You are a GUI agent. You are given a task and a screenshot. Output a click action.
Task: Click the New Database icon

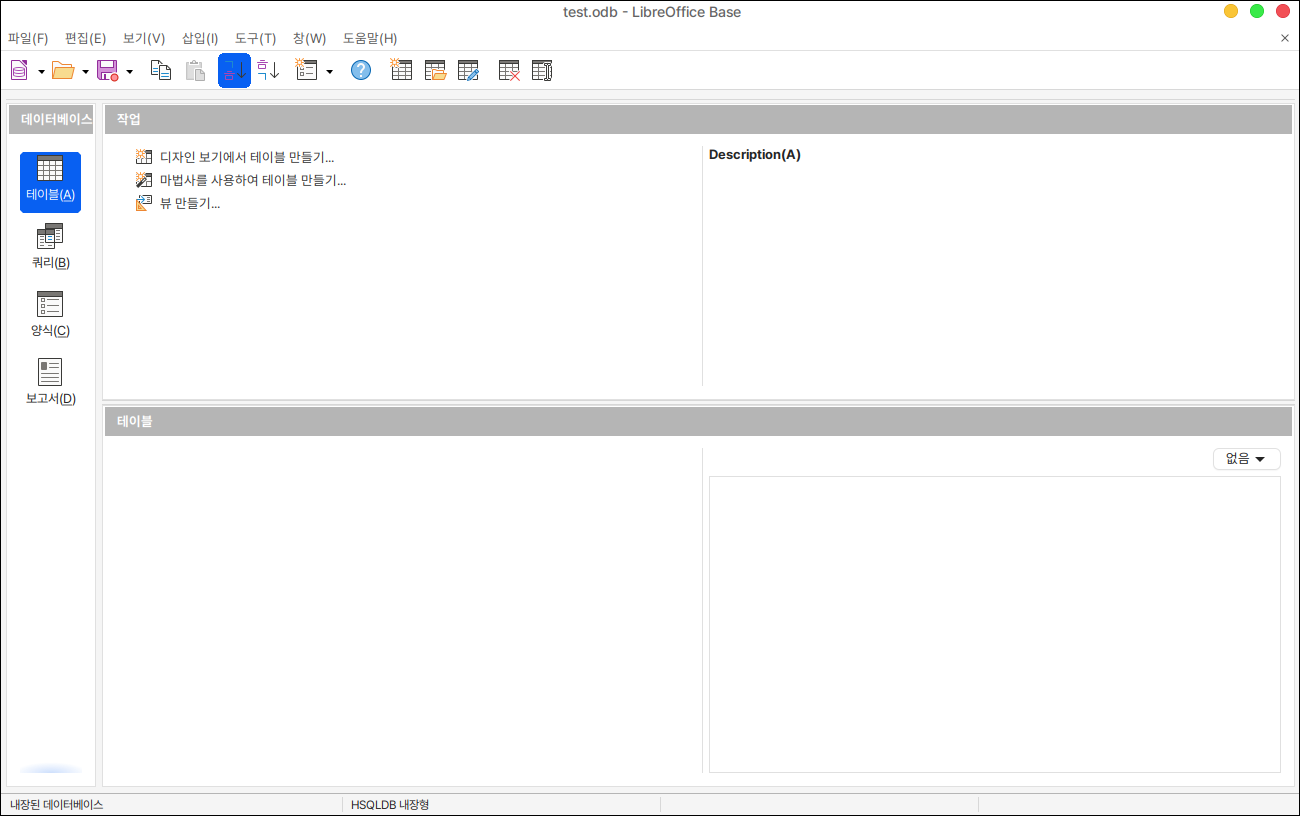19,71
